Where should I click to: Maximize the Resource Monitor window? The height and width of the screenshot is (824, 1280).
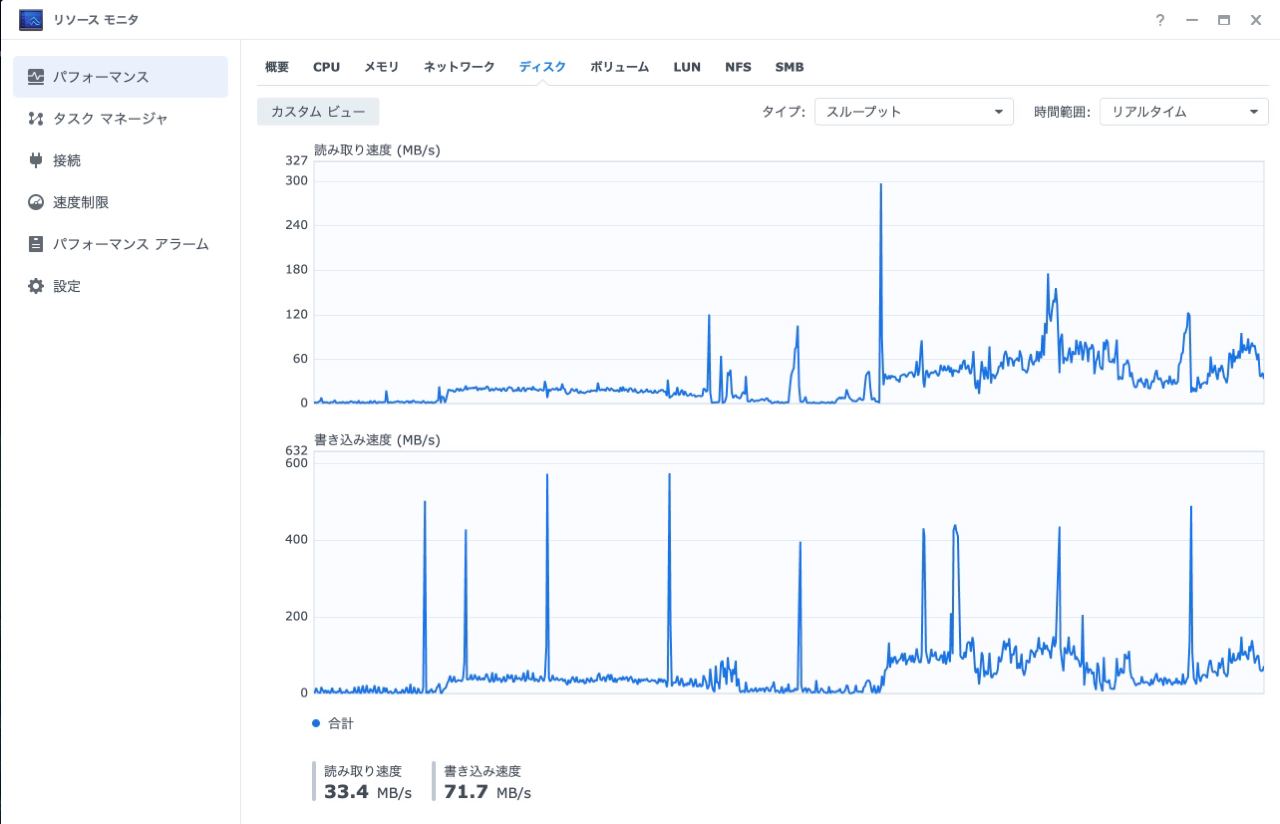tap(1223, 20)
